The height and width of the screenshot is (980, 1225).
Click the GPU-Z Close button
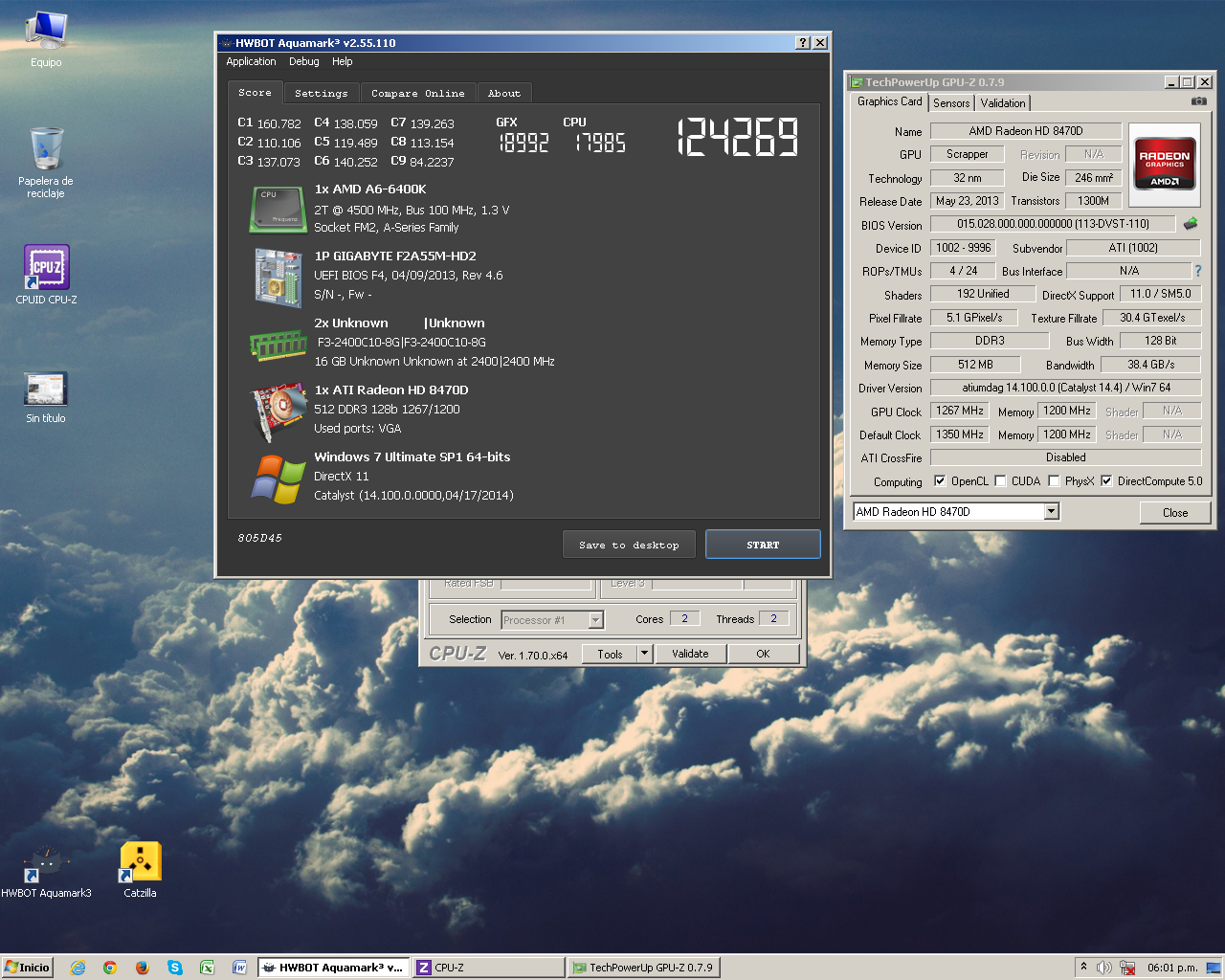1175,513
